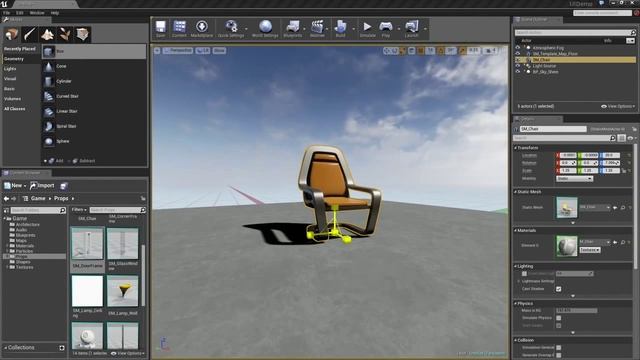The height and width of the screenshot is (360, 640).
Task: Open View Options in Scene Outliner
Action: [x=618, y=107]
